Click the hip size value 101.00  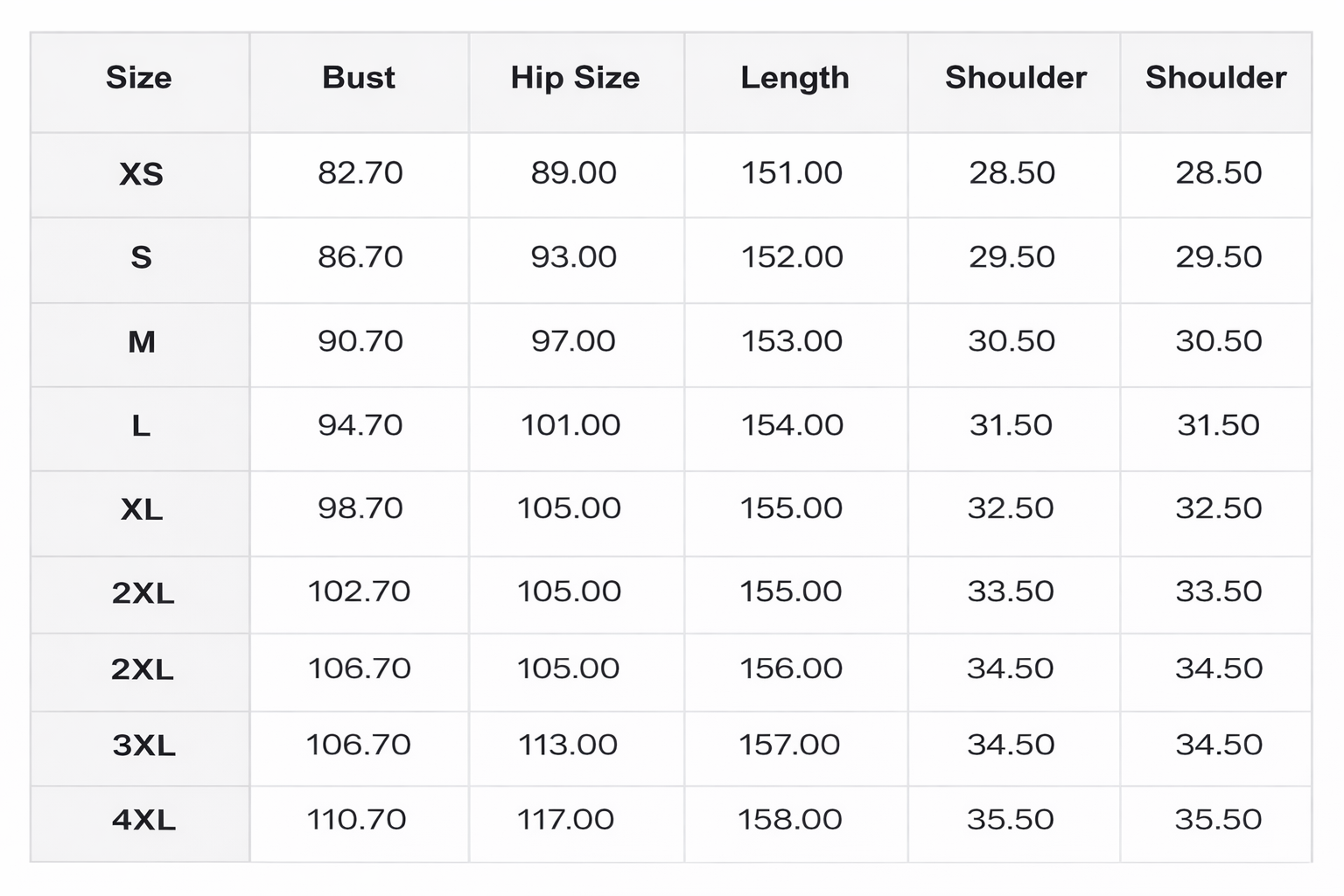pos(570,425)
